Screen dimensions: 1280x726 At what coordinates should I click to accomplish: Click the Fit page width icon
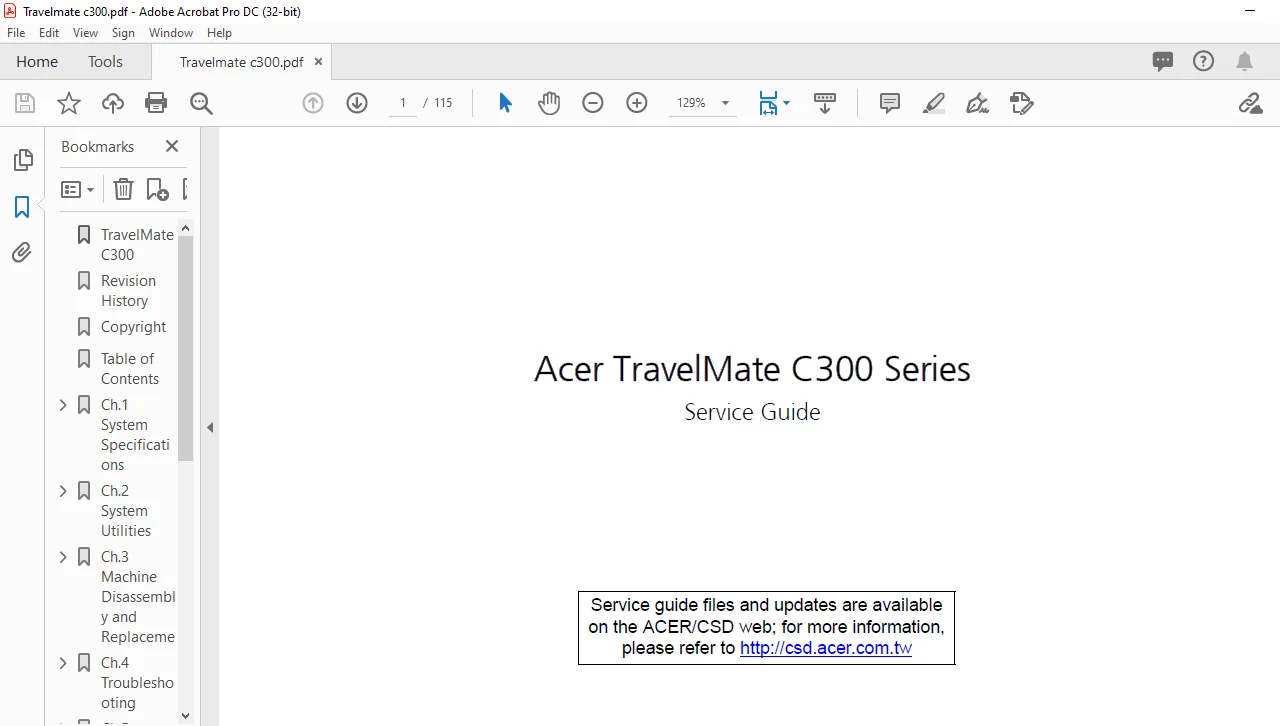pos(768,103)
